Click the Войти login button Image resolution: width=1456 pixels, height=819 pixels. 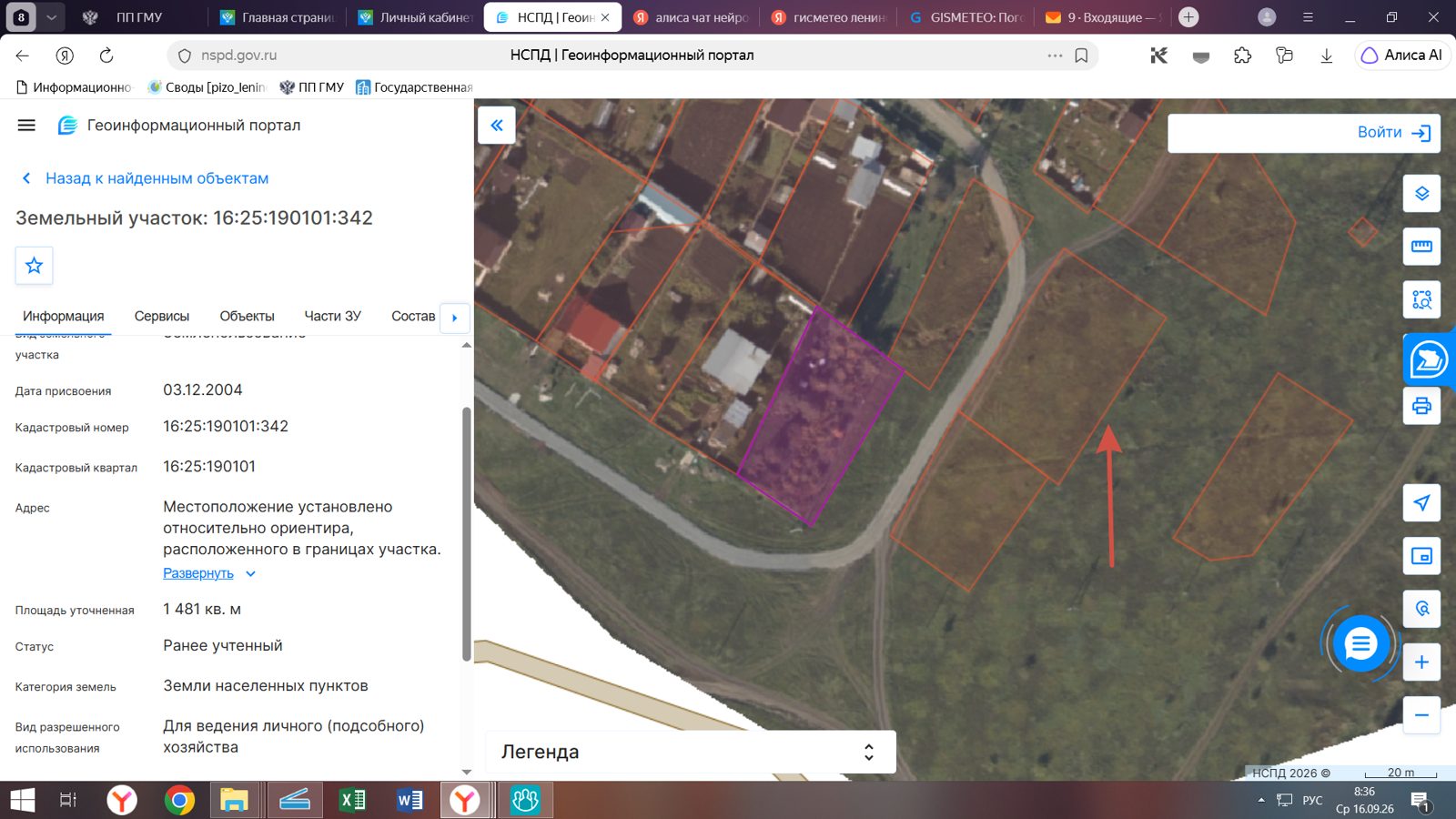(x=1394, y=133)
